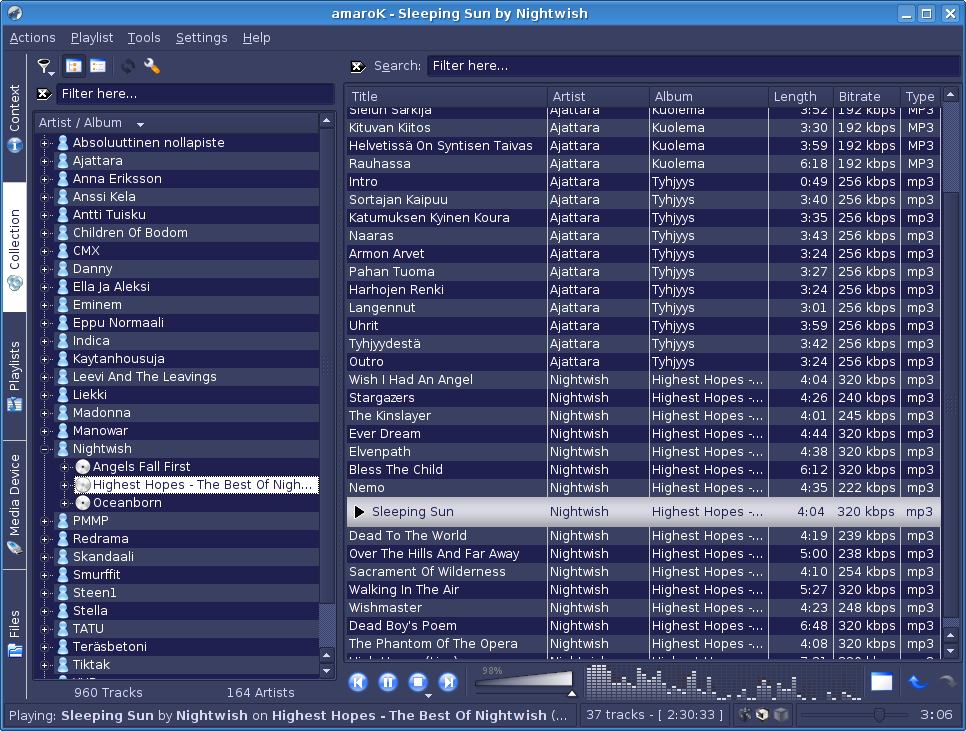Skip to the next track

click(x=448, y=682)
